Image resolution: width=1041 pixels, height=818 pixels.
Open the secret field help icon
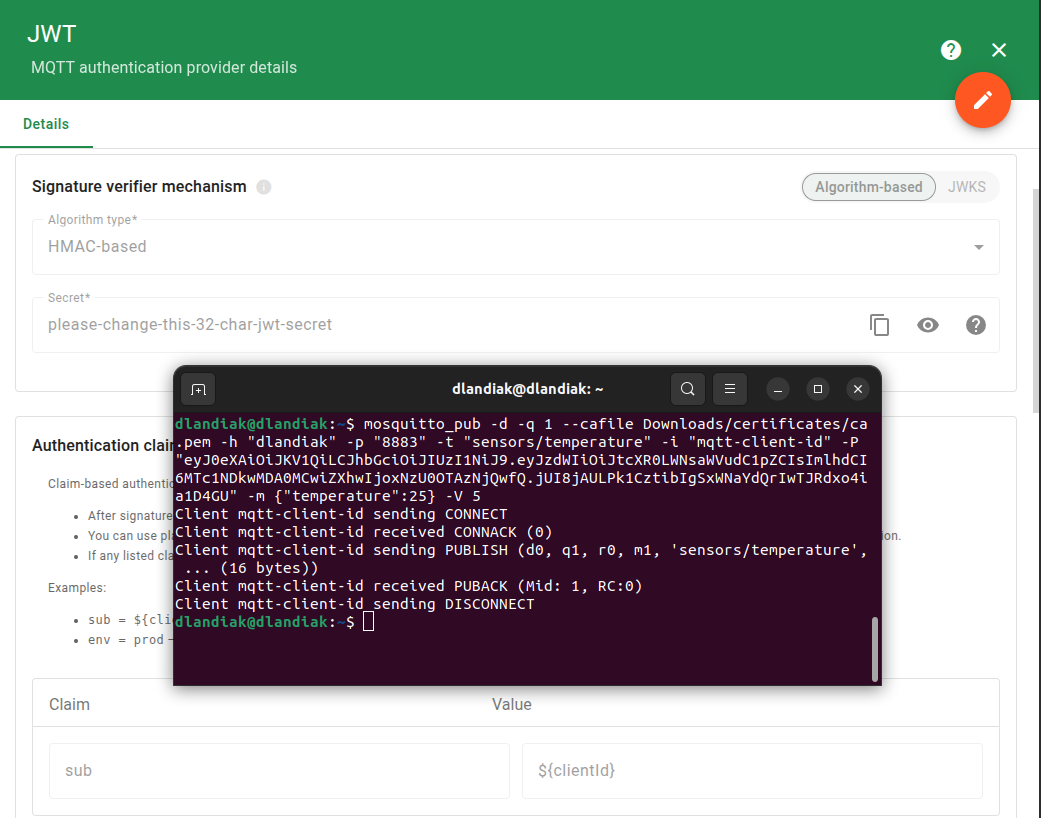[976, 325]
